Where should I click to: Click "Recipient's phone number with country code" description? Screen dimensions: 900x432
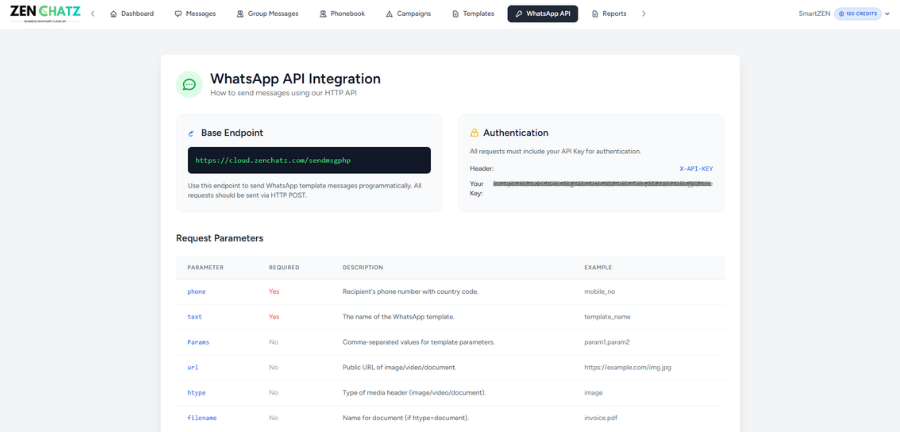point(410,291)
